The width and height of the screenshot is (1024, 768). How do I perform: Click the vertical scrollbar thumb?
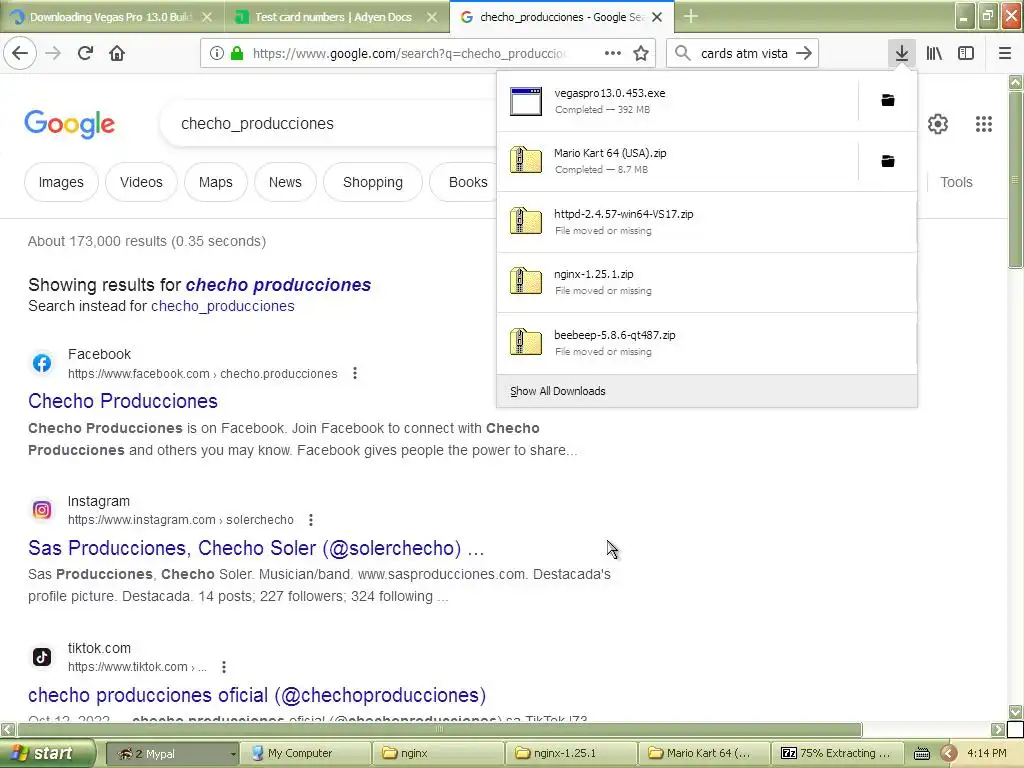coord(1015,180)
